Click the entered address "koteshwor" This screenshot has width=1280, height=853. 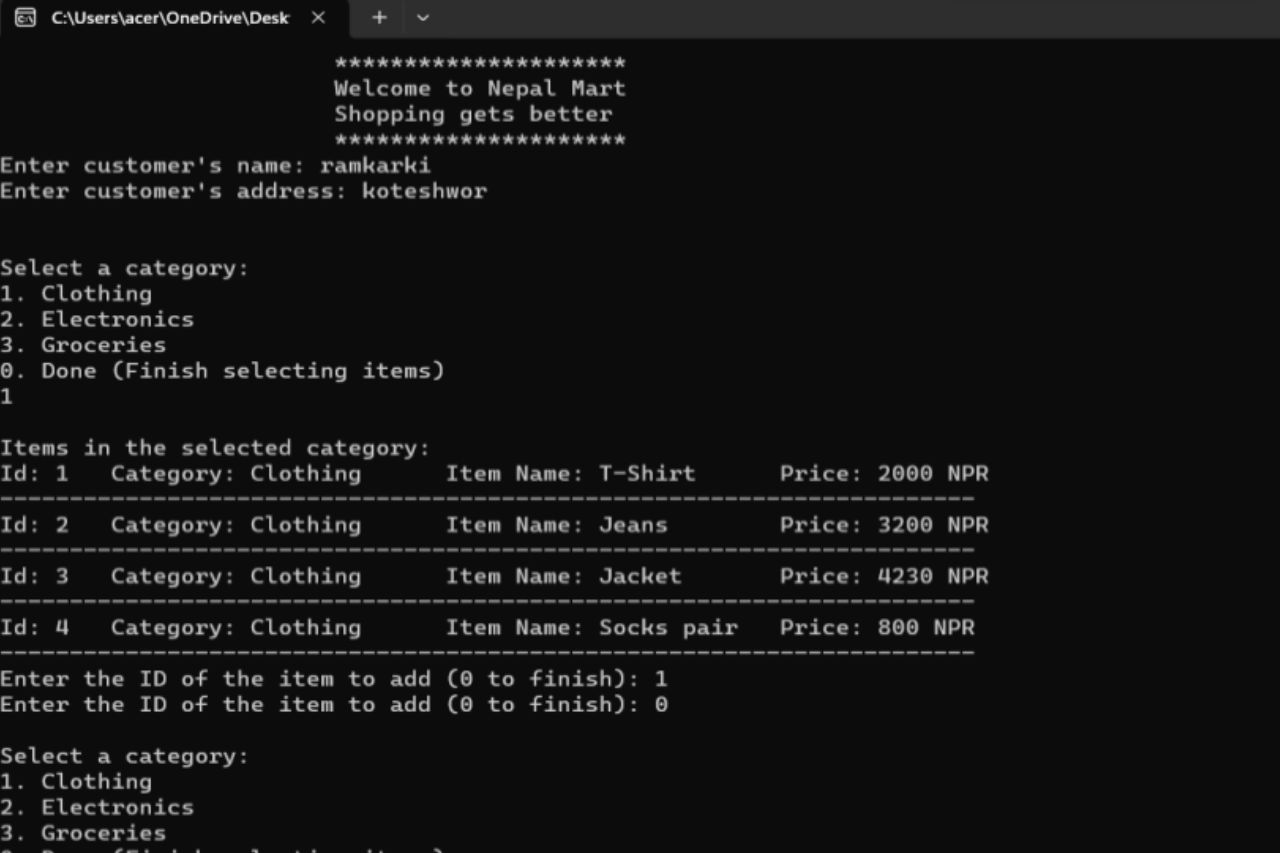424,191
